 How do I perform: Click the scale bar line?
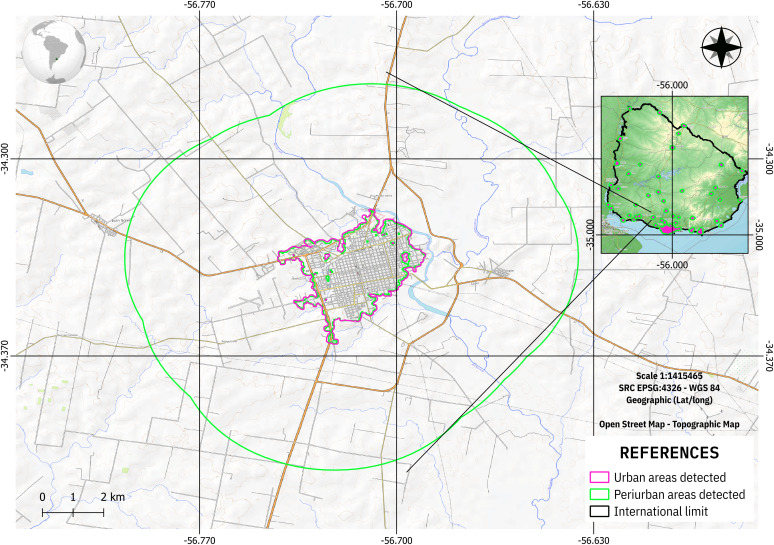pyautogui.click(x=73, y=512)
